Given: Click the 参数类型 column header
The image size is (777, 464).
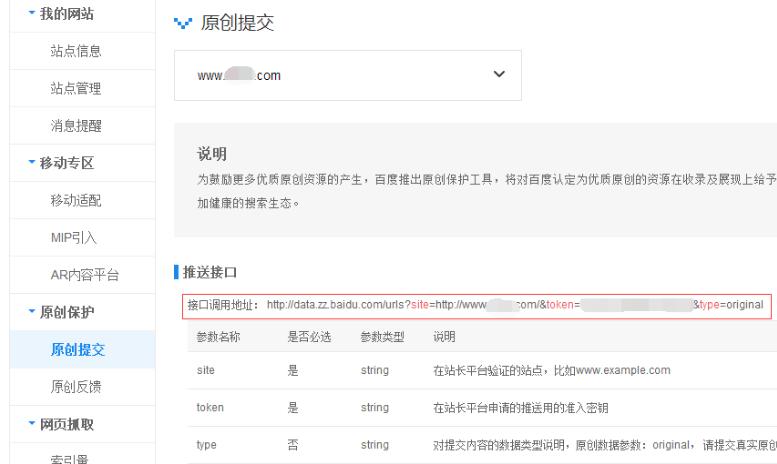Looking at the screenshot, I should (382, 337).
